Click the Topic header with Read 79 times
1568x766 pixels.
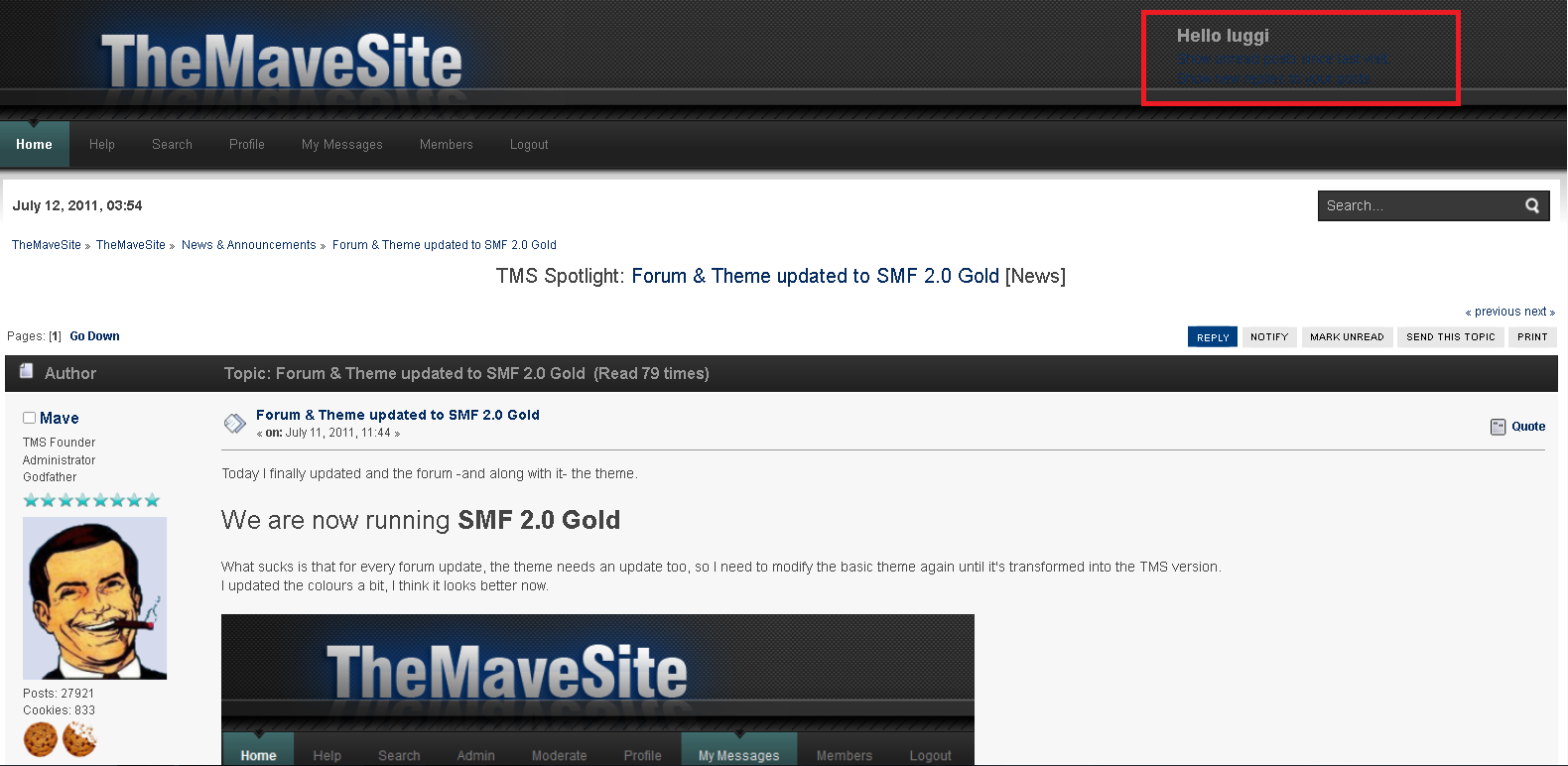click(466, 373)
